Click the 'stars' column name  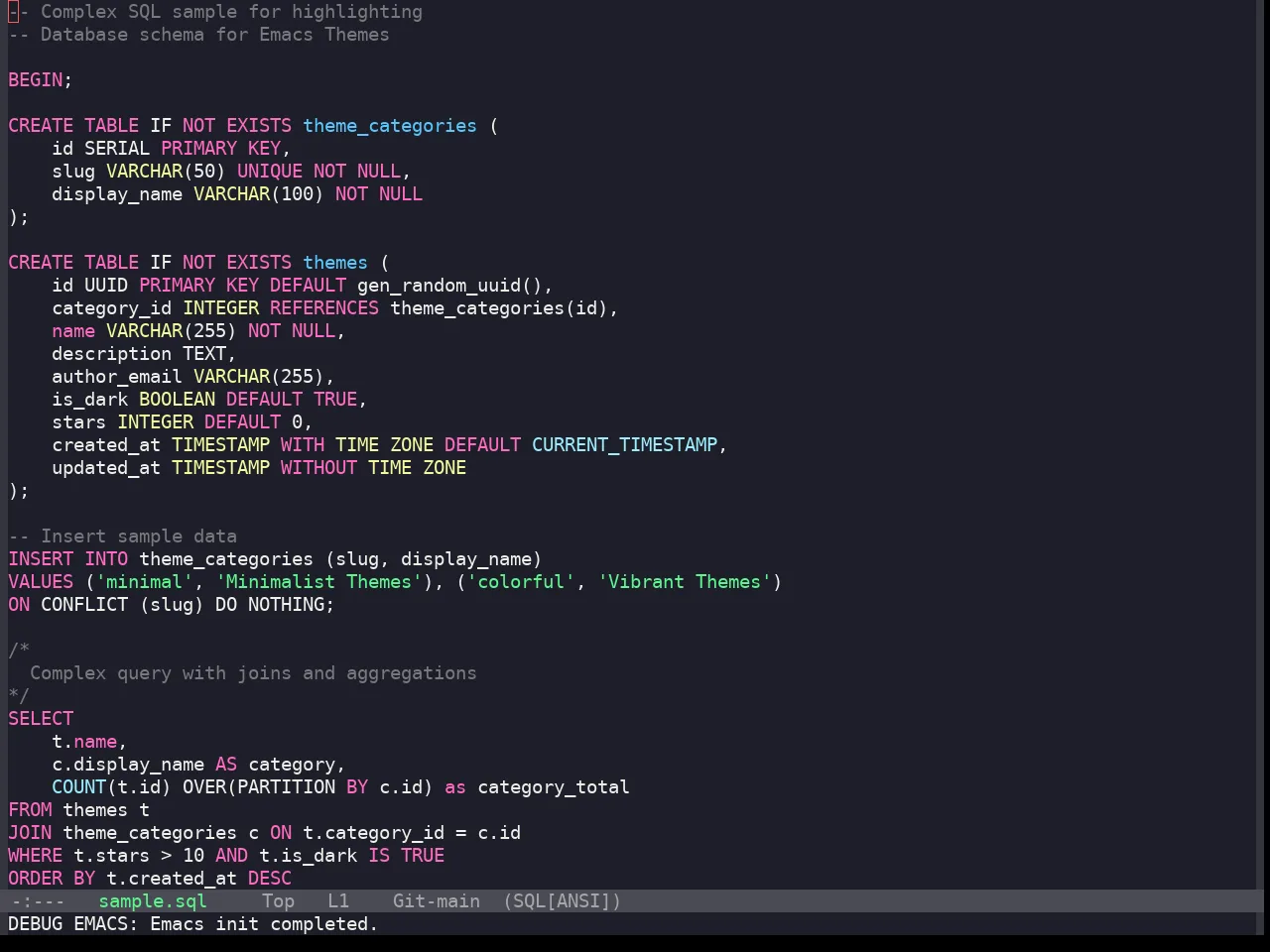click(x=79, y=422)
